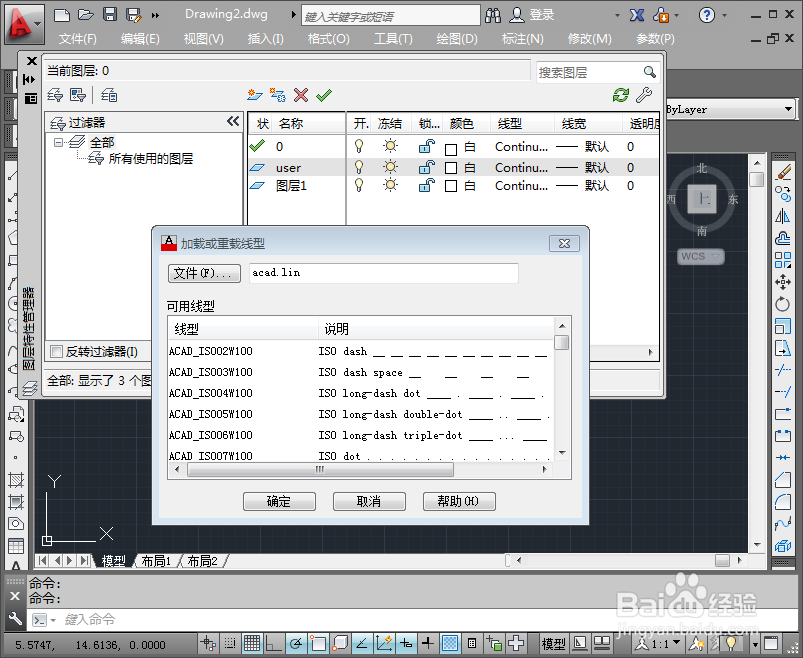Toggle the light bulb for layer user
The image size is (803, 658).
(x=359, y=167)
